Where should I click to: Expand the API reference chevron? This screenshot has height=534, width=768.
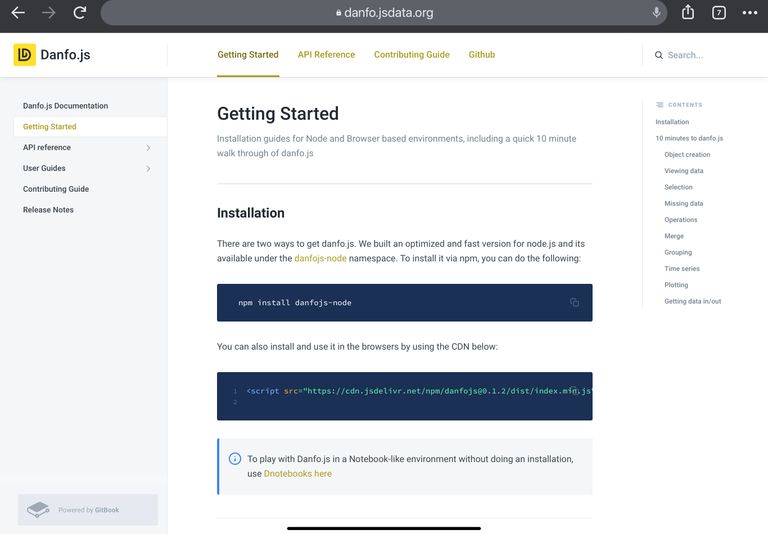coord(148,147)
